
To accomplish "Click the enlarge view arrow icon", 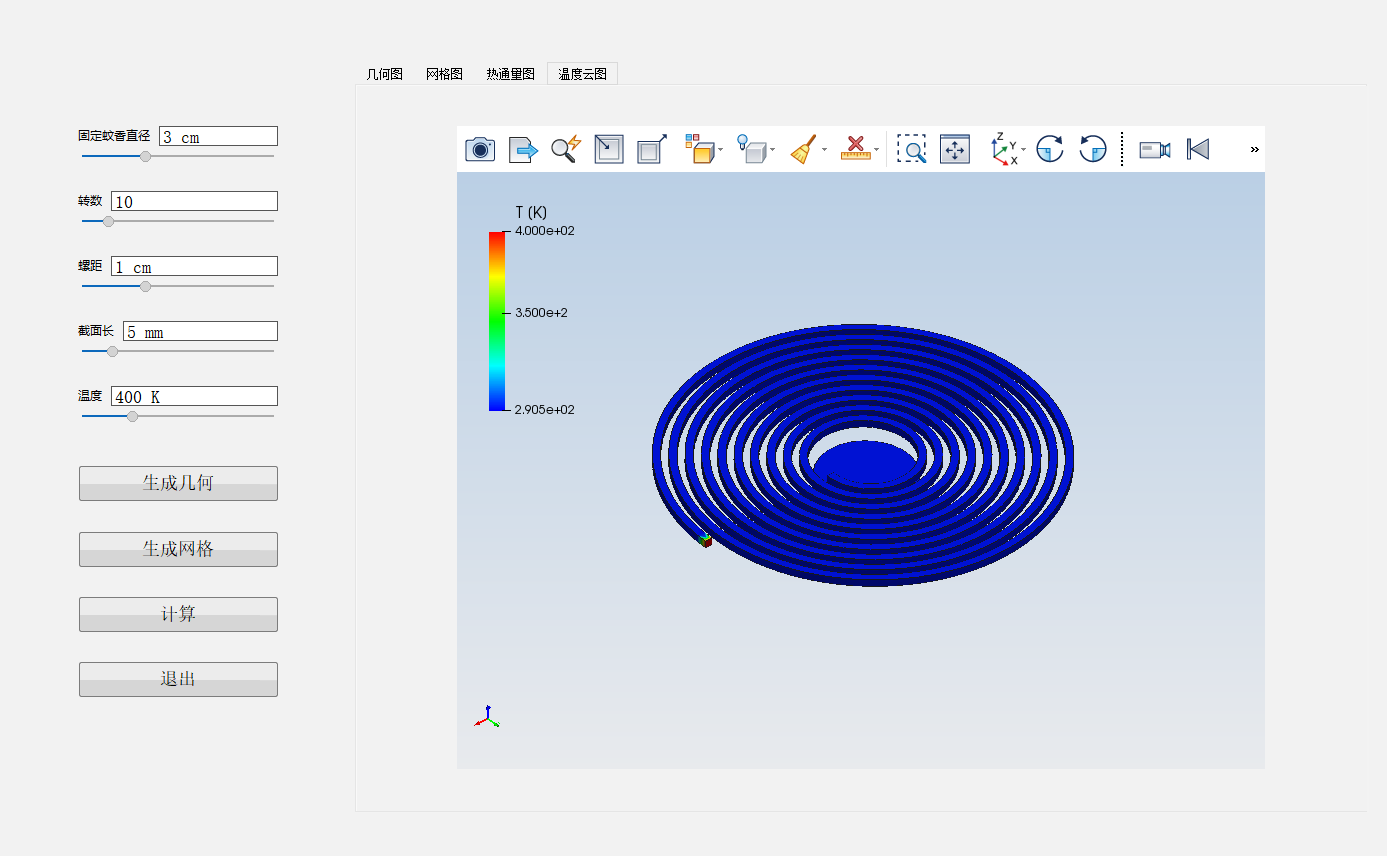I will pyautogui.click(x=652, y=149).
